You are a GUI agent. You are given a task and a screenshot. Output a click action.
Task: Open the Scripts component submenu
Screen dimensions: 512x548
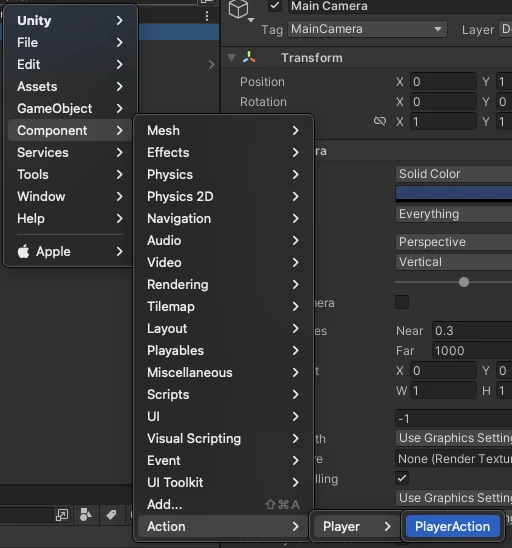pyautogui.click(x=223, y=395)
